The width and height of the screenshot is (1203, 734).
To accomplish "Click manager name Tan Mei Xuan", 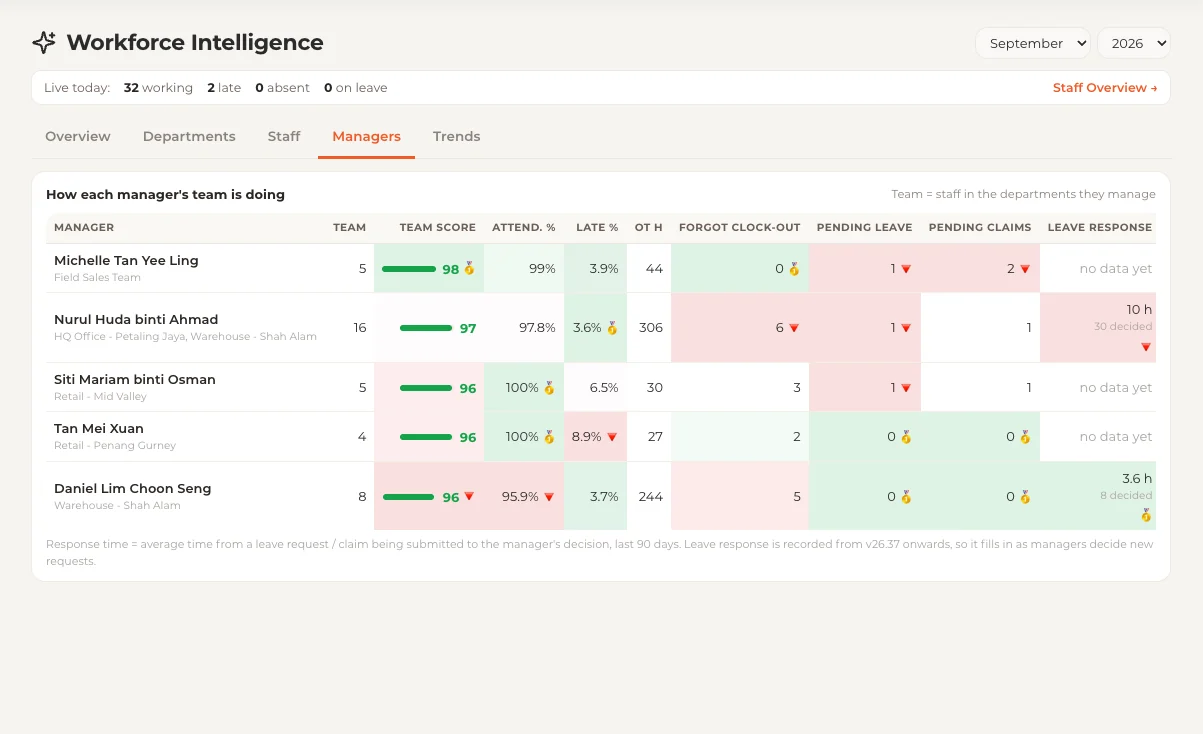I will [x=99, y=429].
